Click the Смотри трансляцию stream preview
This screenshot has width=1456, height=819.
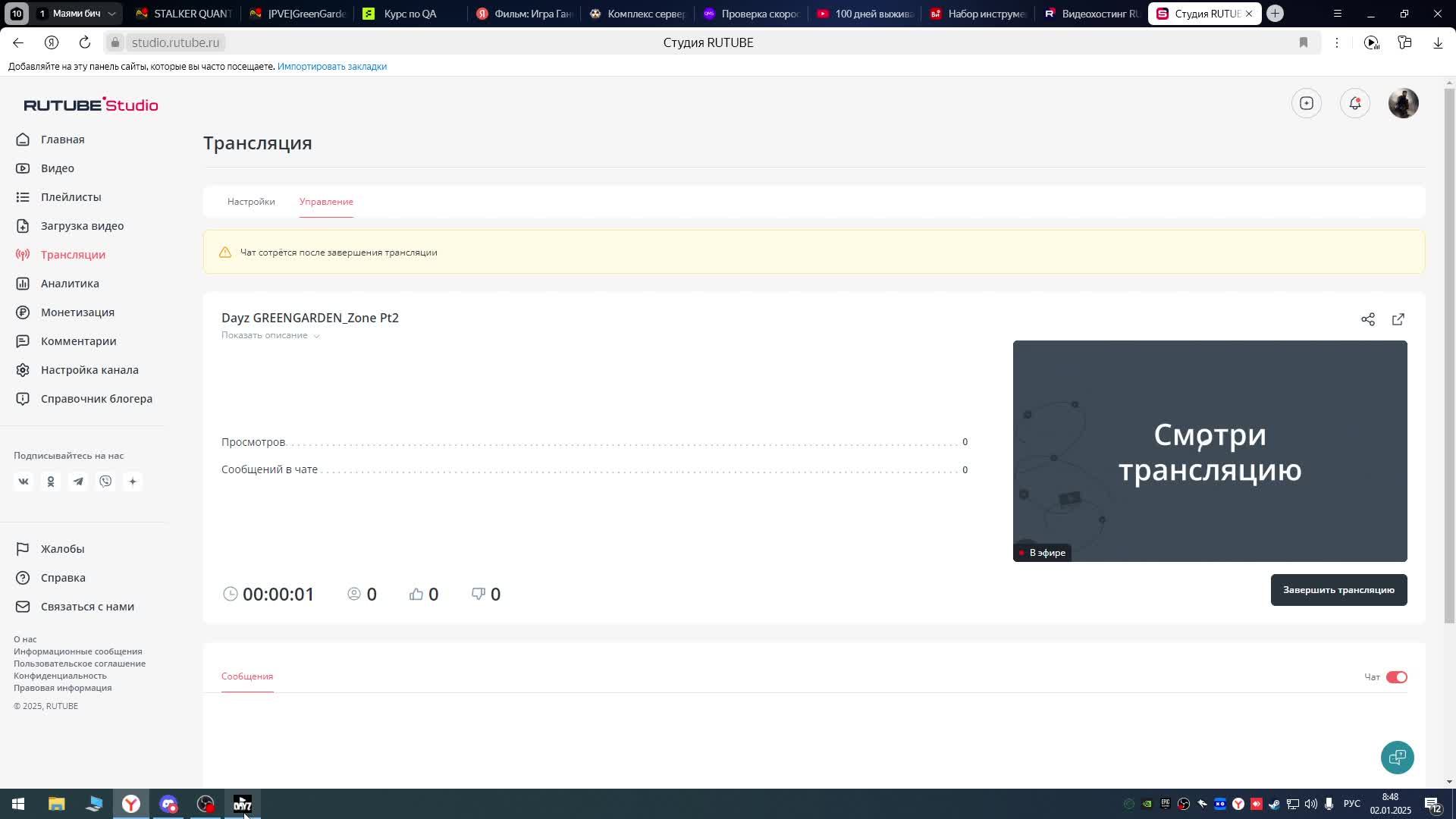1210,451
